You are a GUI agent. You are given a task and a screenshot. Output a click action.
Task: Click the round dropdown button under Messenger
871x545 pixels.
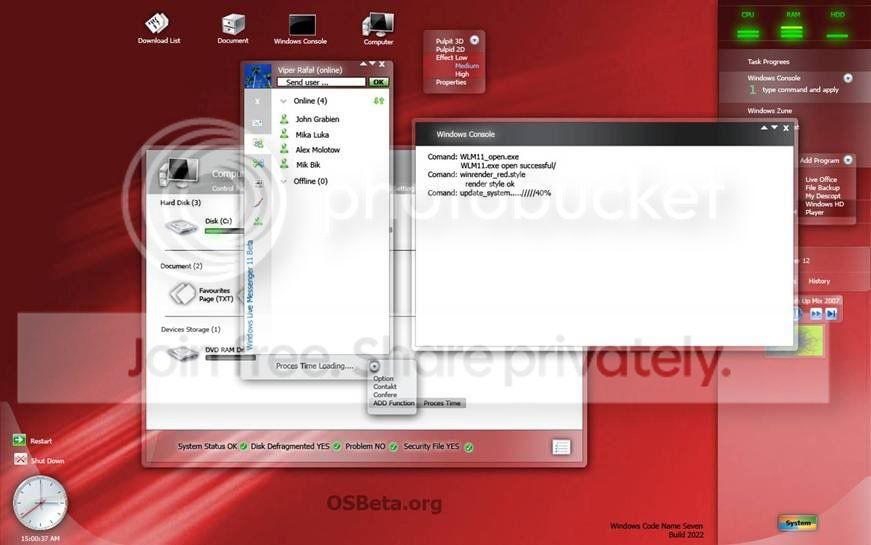coord(374,366)
